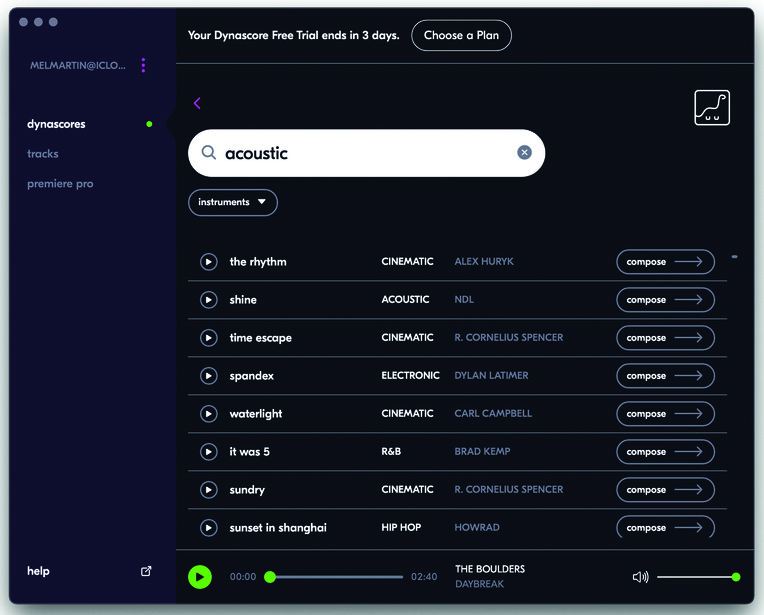Click artist name DYLAN LATIMER
The image size is (764, 615).
(x=491, y=376)
